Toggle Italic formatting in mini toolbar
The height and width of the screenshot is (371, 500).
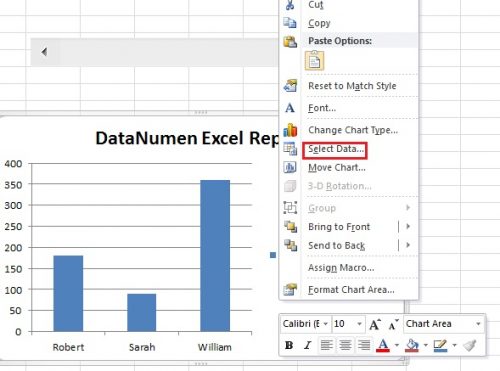coord(308,345)
